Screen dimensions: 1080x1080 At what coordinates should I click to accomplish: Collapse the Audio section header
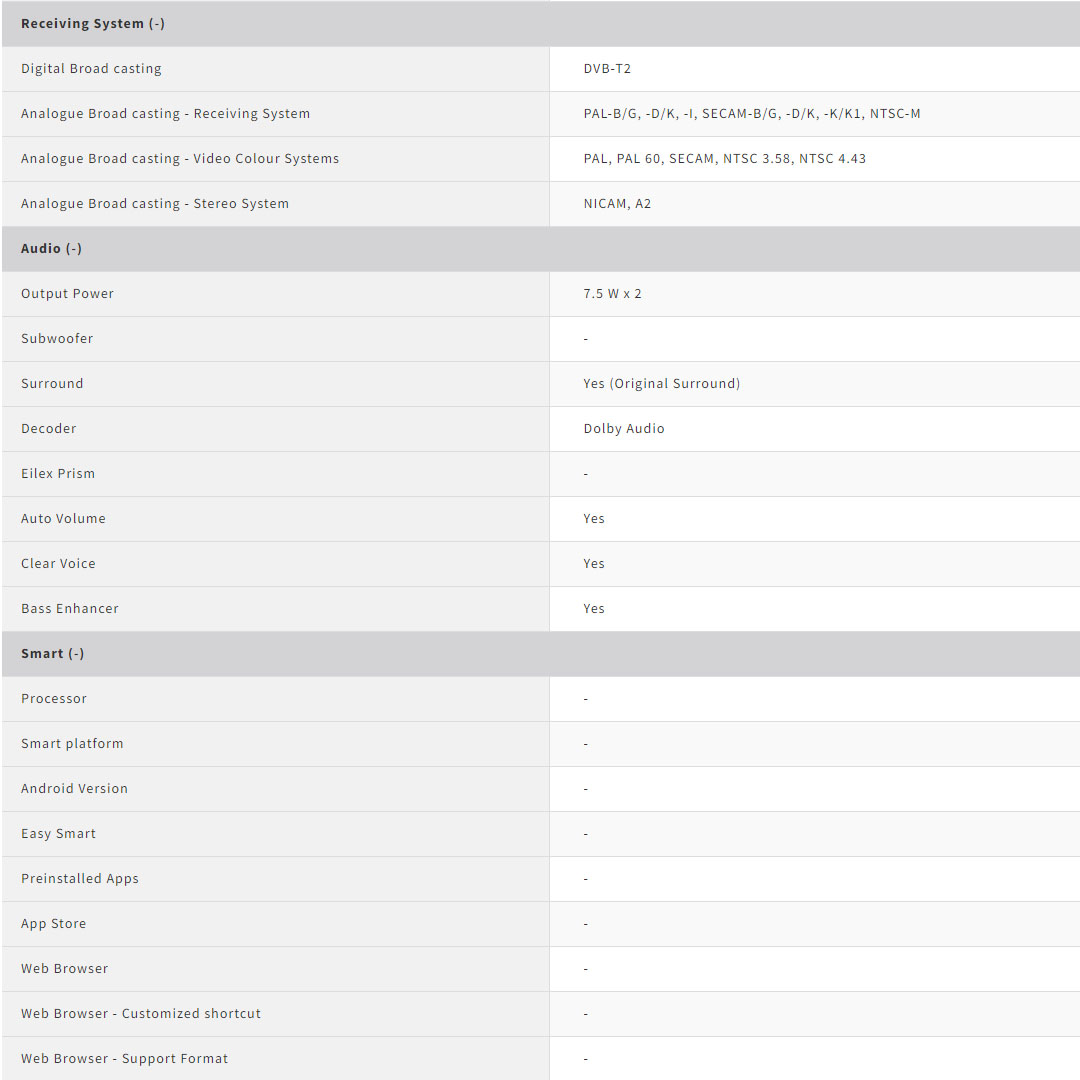point(52,248)
